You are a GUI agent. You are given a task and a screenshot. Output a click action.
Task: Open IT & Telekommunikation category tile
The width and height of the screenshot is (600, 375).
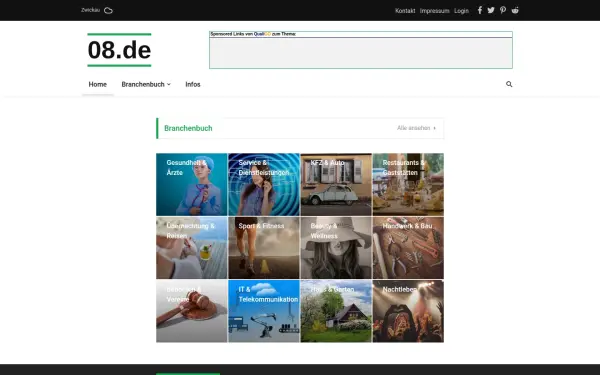[264, 311]
